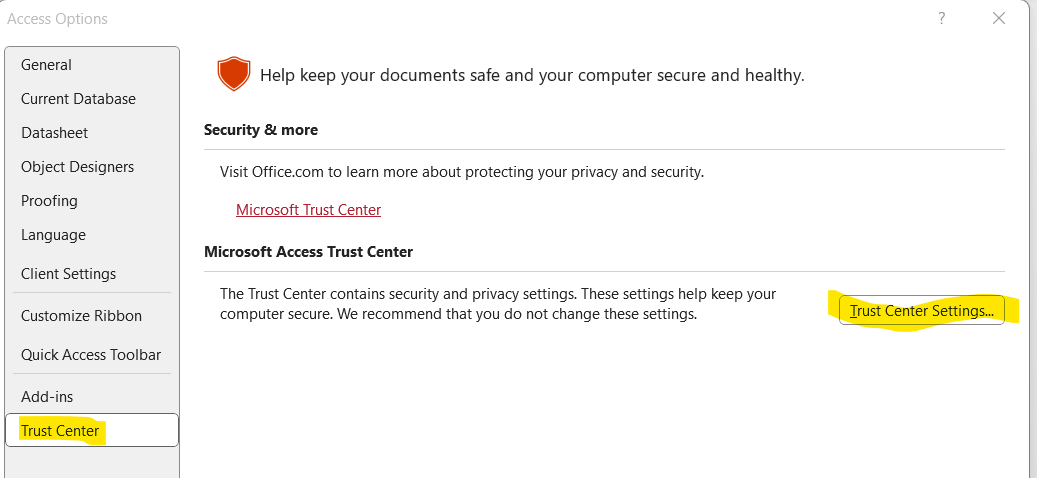
Task: Select Current Database in the sidebar
Action: 78,99
